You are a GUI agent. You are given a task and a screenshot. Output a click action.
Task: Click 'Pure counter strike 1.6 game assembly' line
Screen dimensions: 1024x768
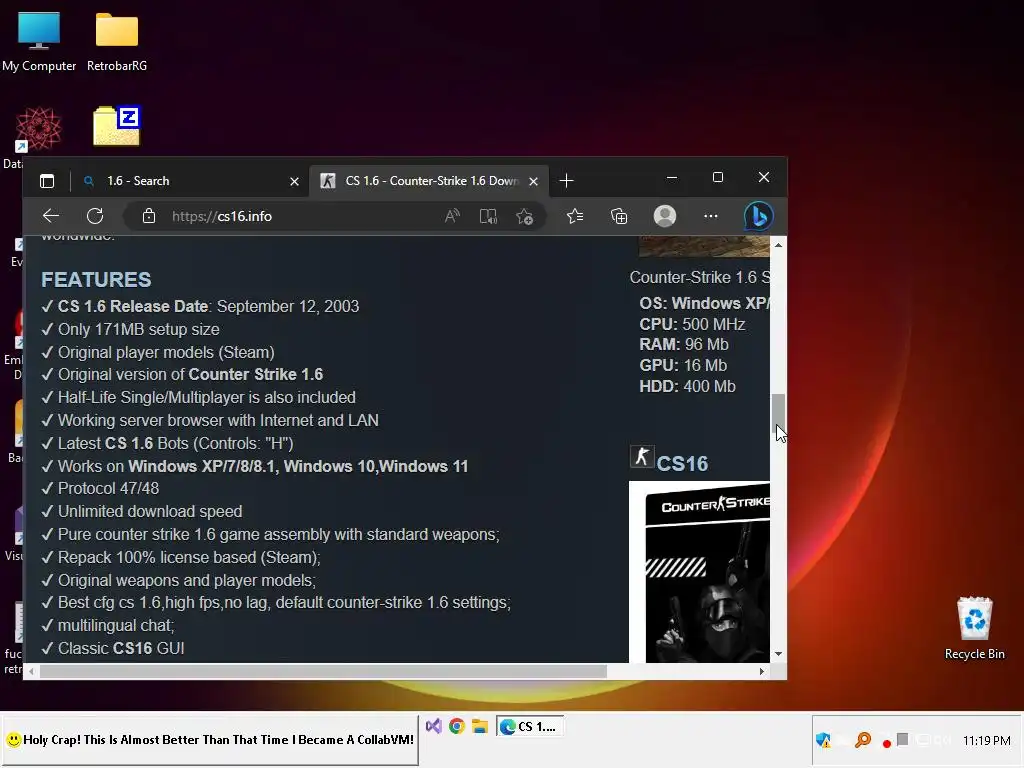pos(278,534)
